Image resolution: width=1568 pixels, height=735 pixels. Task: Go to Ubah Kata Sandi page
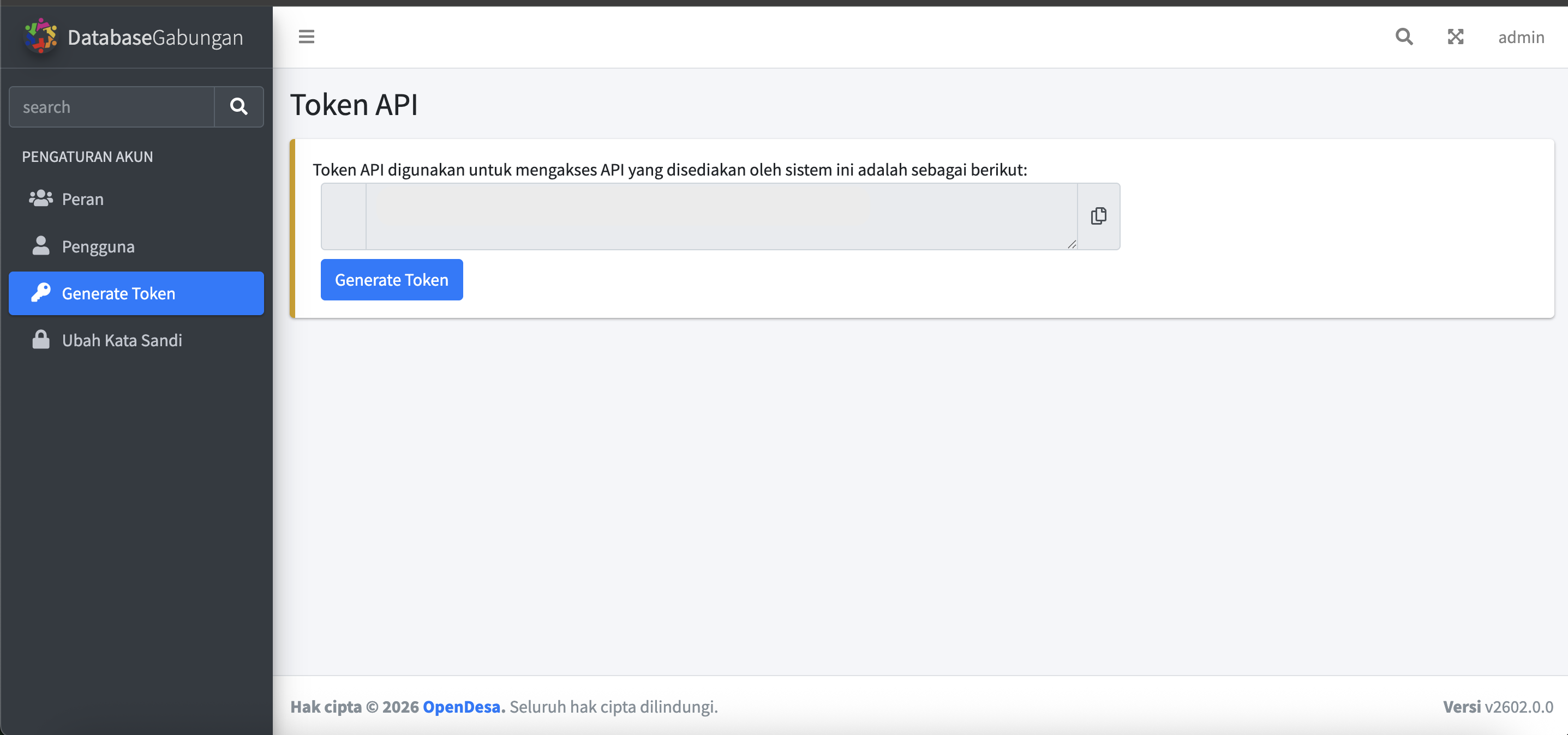pyautogui.click(x=122, y=340)
